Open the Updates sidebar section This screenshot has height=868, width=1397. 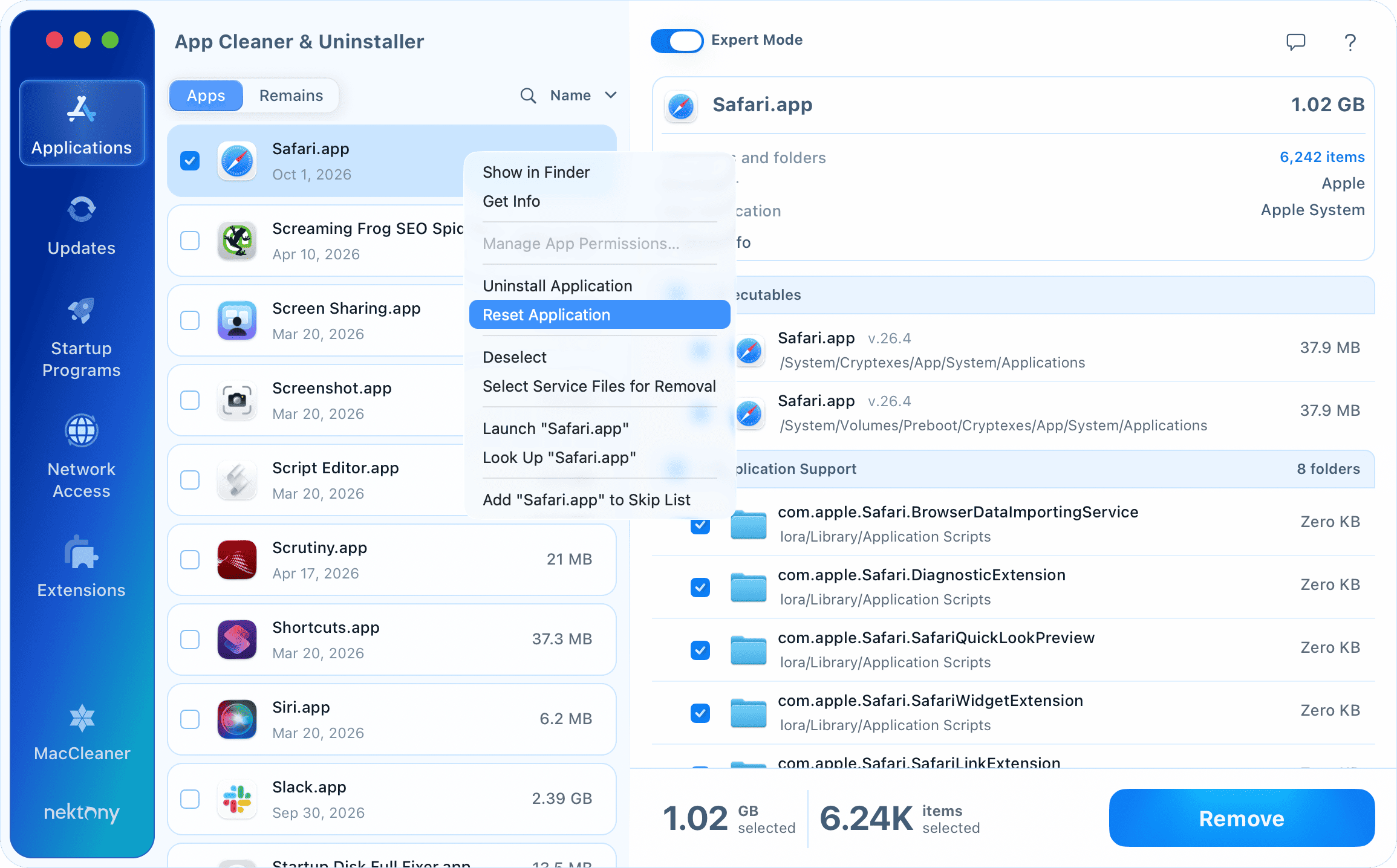(x=82, y=226)
